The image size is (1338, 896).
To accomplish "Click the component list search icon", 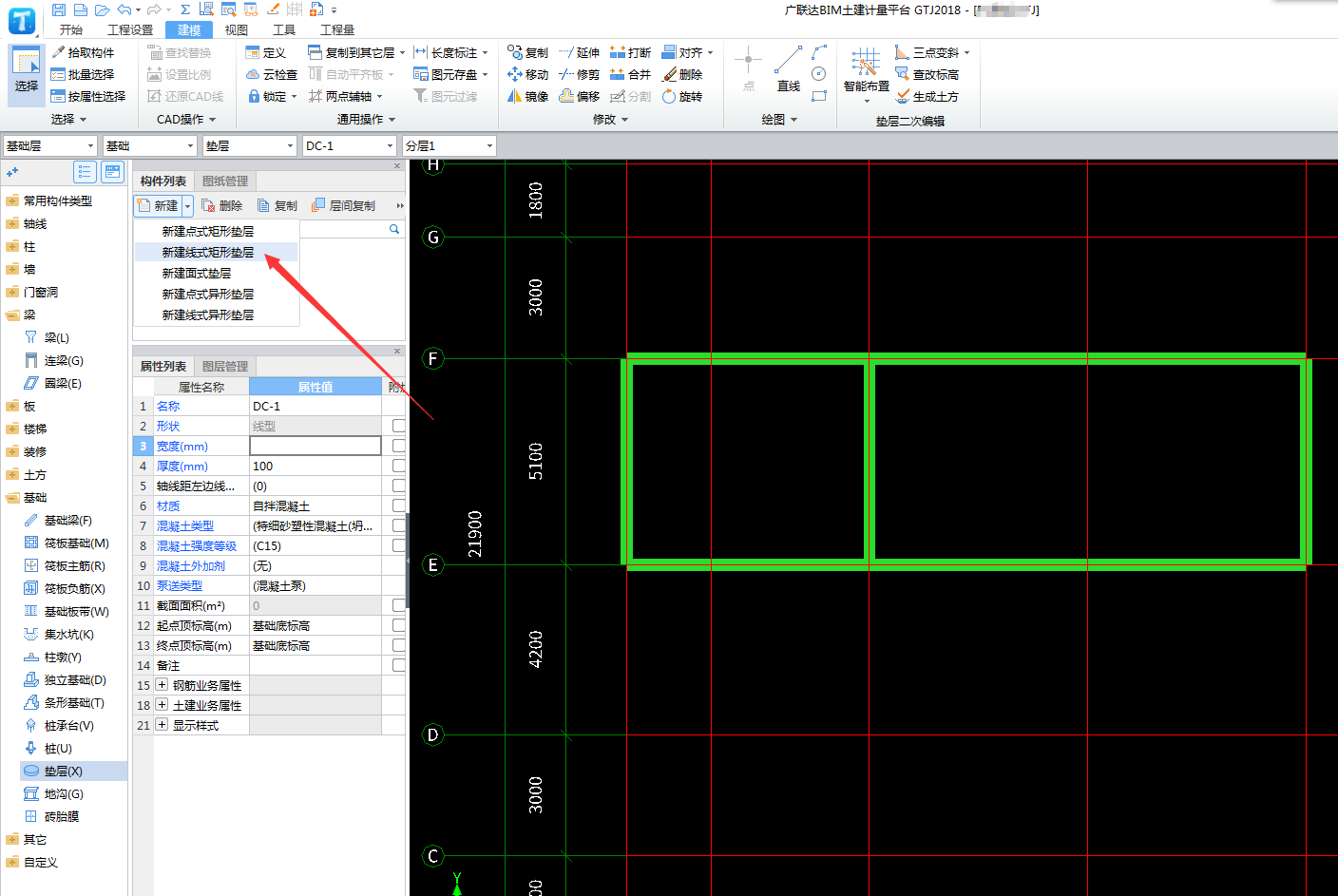I will [x=394, y=229].
